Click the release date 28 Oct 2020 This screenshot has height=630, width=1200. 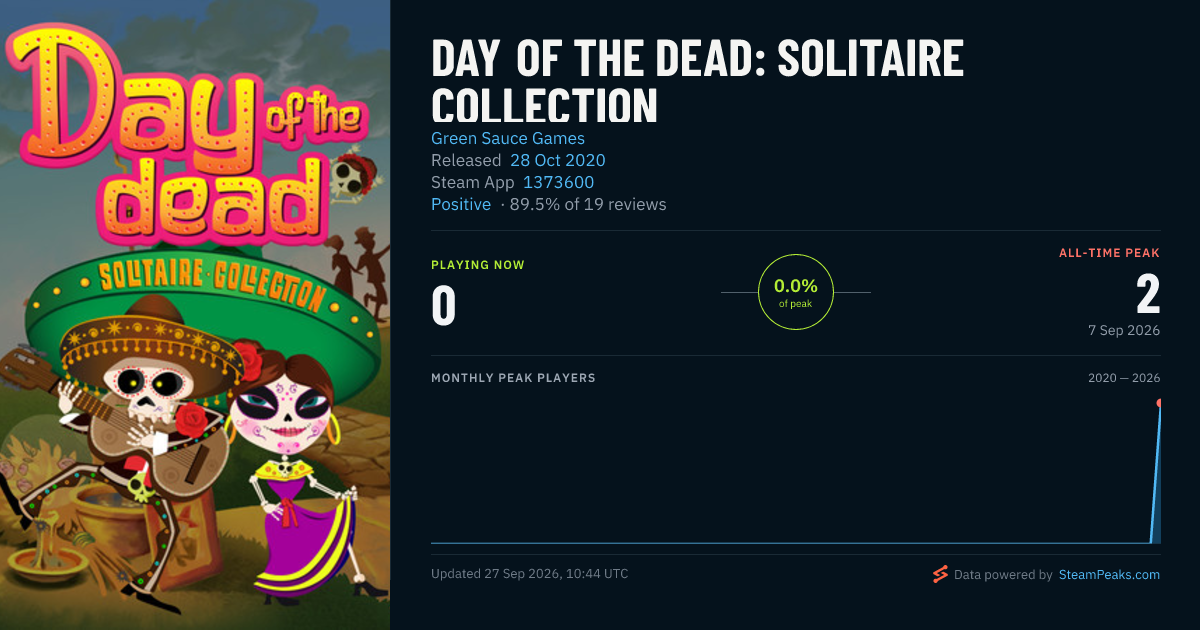pyautogui.click(x=558, y=160)
